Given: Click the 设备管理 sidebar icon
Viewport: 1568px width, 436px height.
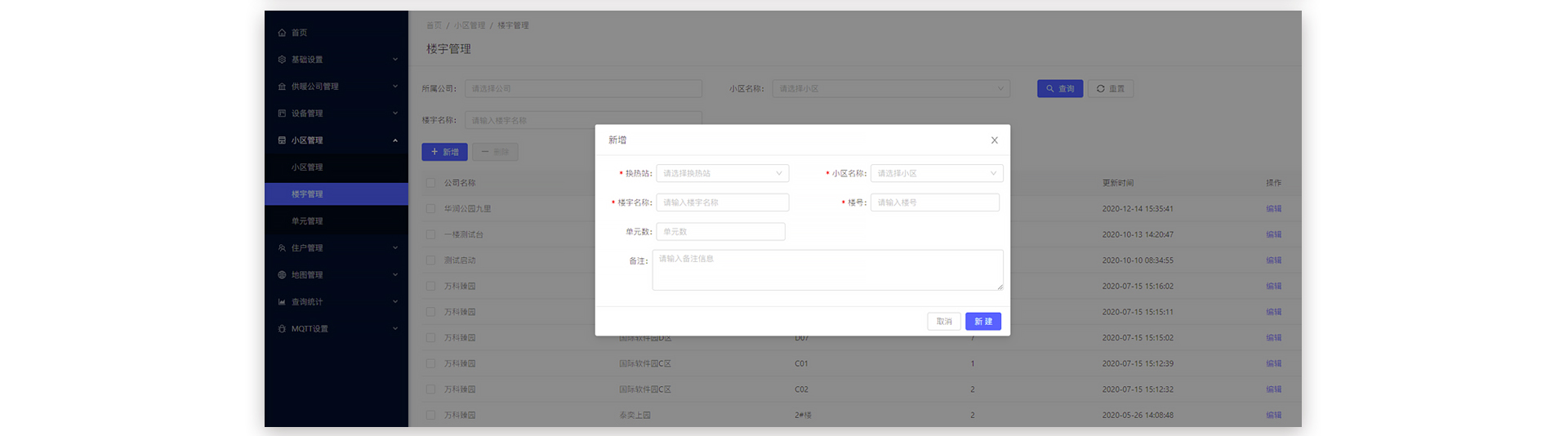Looking at the screenshot, I should point(282,113).
